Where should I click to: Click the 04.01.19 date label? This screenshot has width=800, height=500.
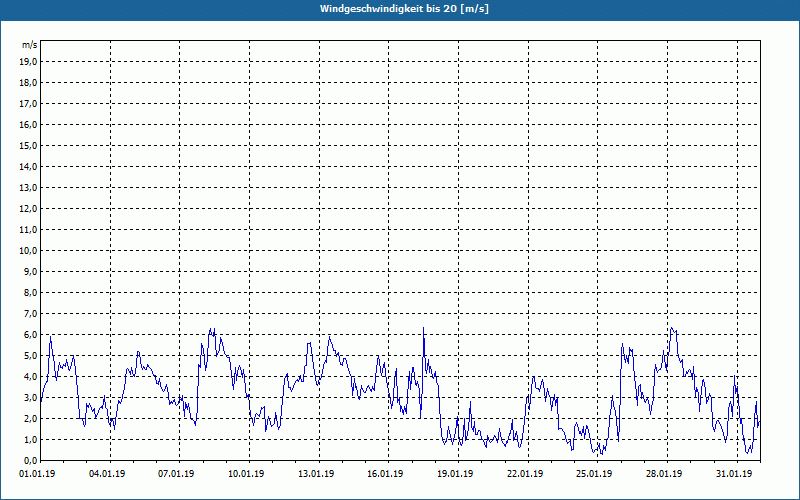pyautogui.click(x=107, y=474)
